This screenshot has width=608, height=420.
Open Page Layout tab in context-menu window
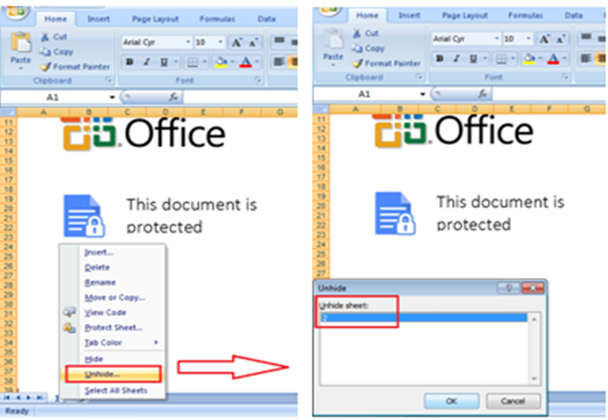tap(155, 19)
